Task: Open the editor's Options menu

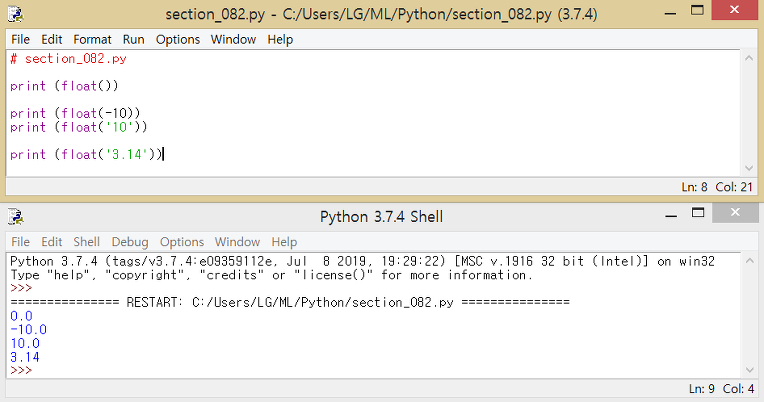Action: click(x=178, y=39)
